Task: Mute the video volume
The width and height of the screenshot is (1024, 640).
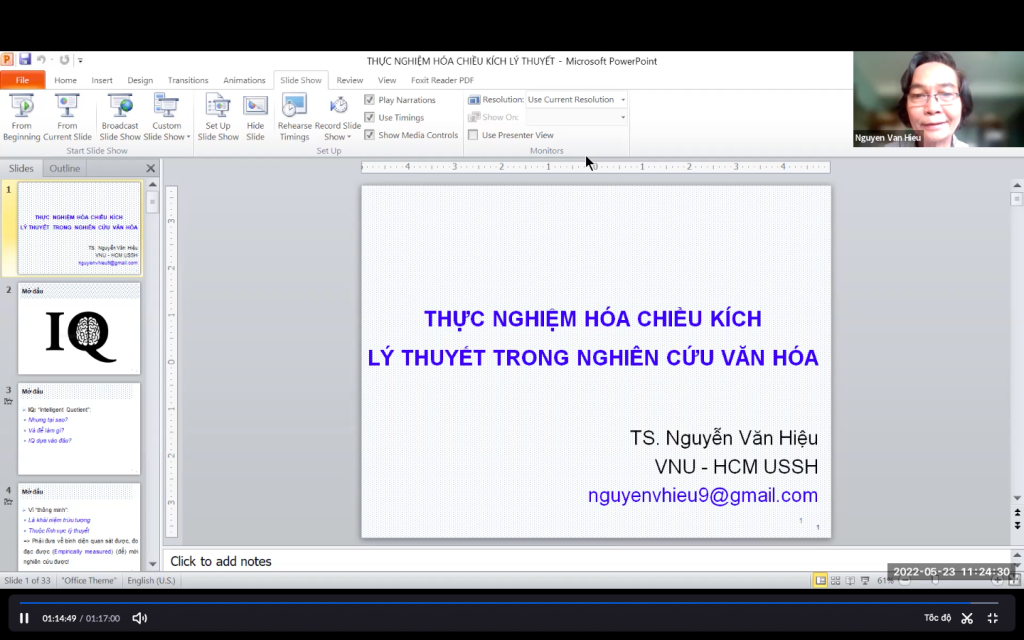Action: [x=140, y=618]
